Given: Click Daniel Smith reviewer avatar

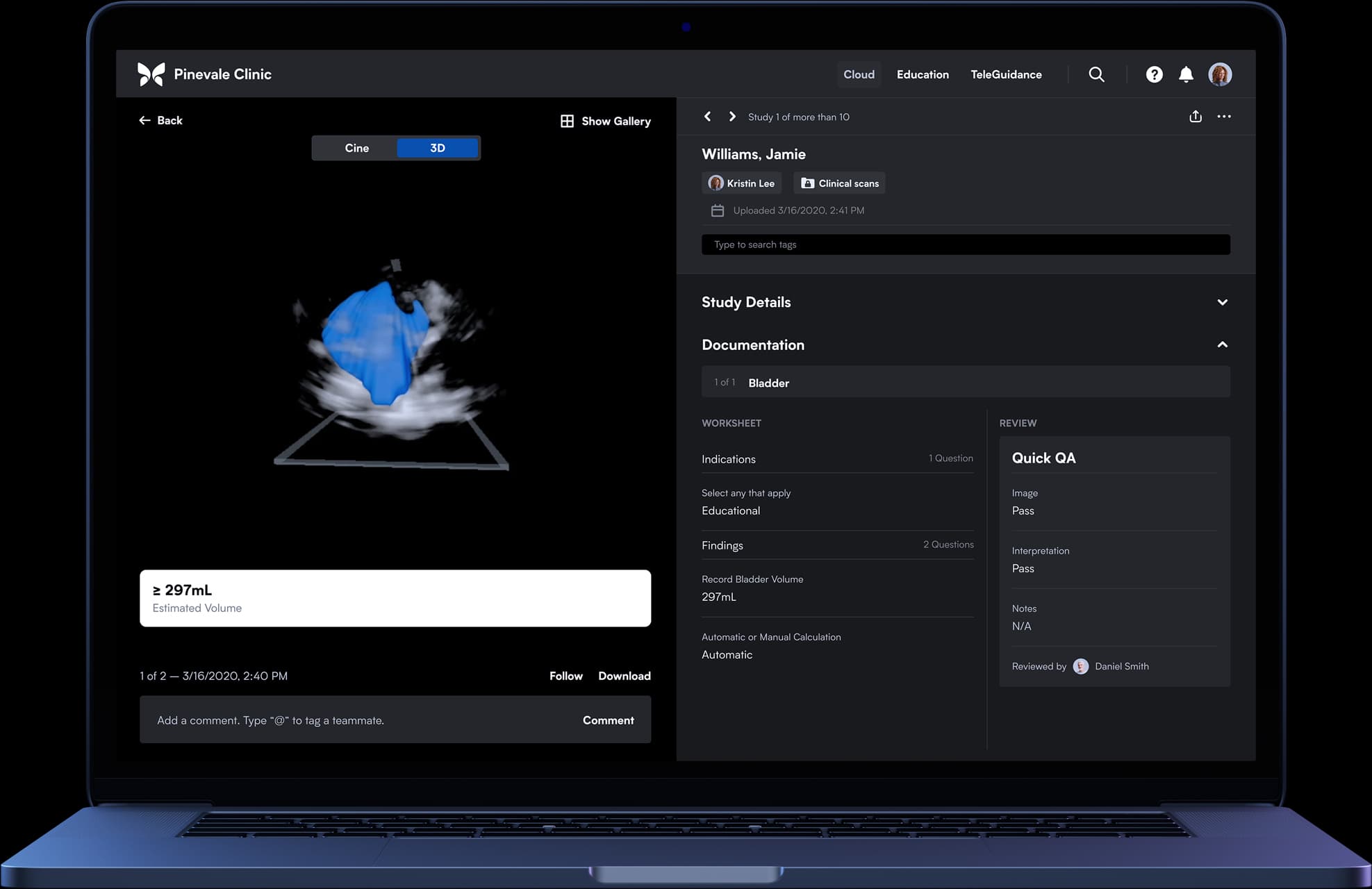Looking at the screenshot, I should (1080, 666).
